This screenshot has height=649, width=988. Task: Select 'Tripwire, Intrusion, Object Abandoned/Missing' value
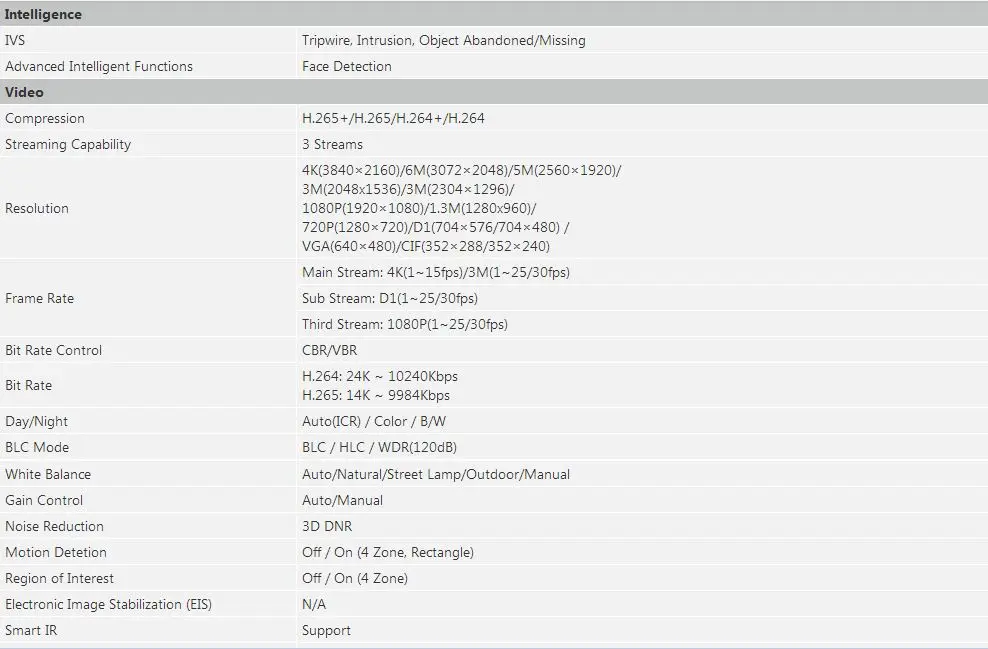point(444,40)
